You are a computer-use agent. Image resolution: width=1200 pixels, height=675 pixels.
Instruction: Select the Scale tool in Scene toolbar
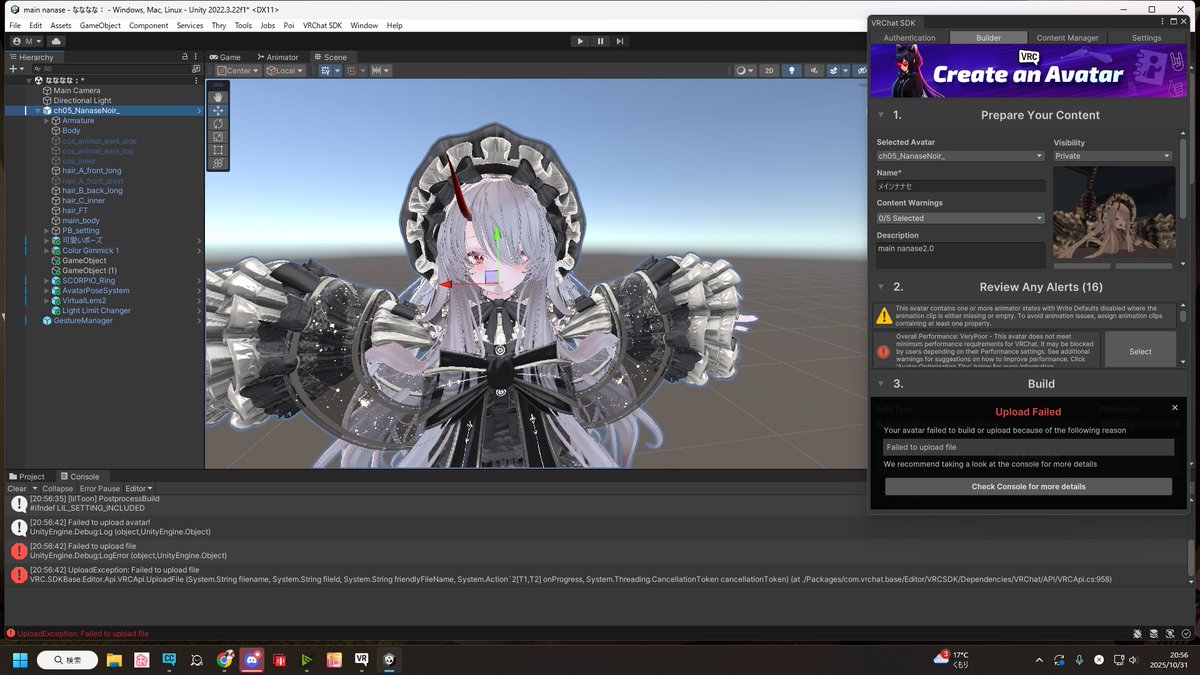tap(219, 137)
